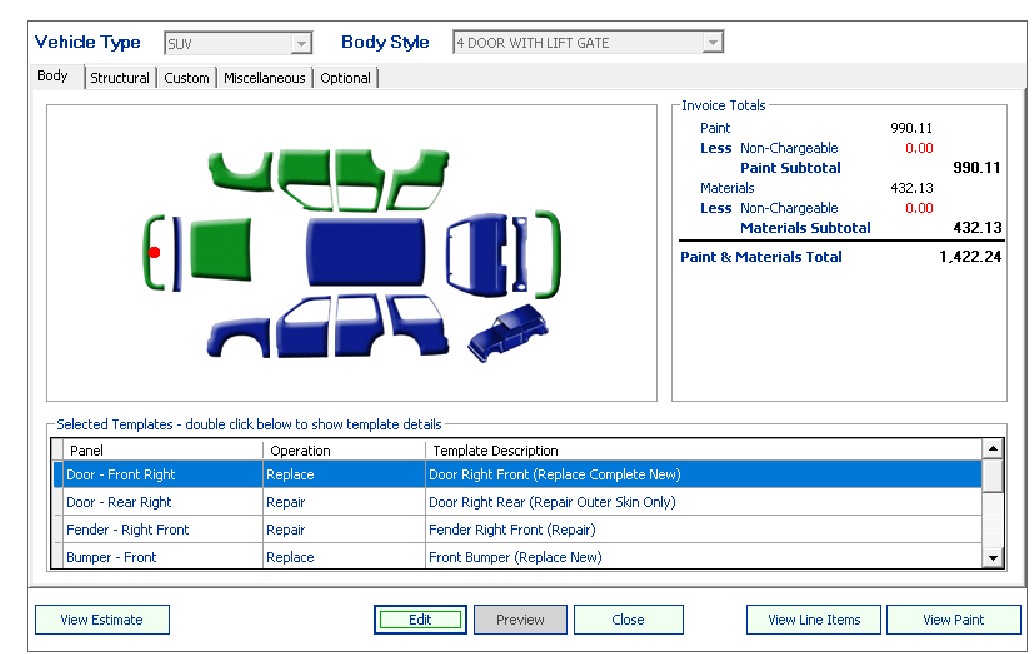This screenshot has height=654, width=1036.
Task: Click the blue roof panel graphic
Action: (x=367, y=251)
